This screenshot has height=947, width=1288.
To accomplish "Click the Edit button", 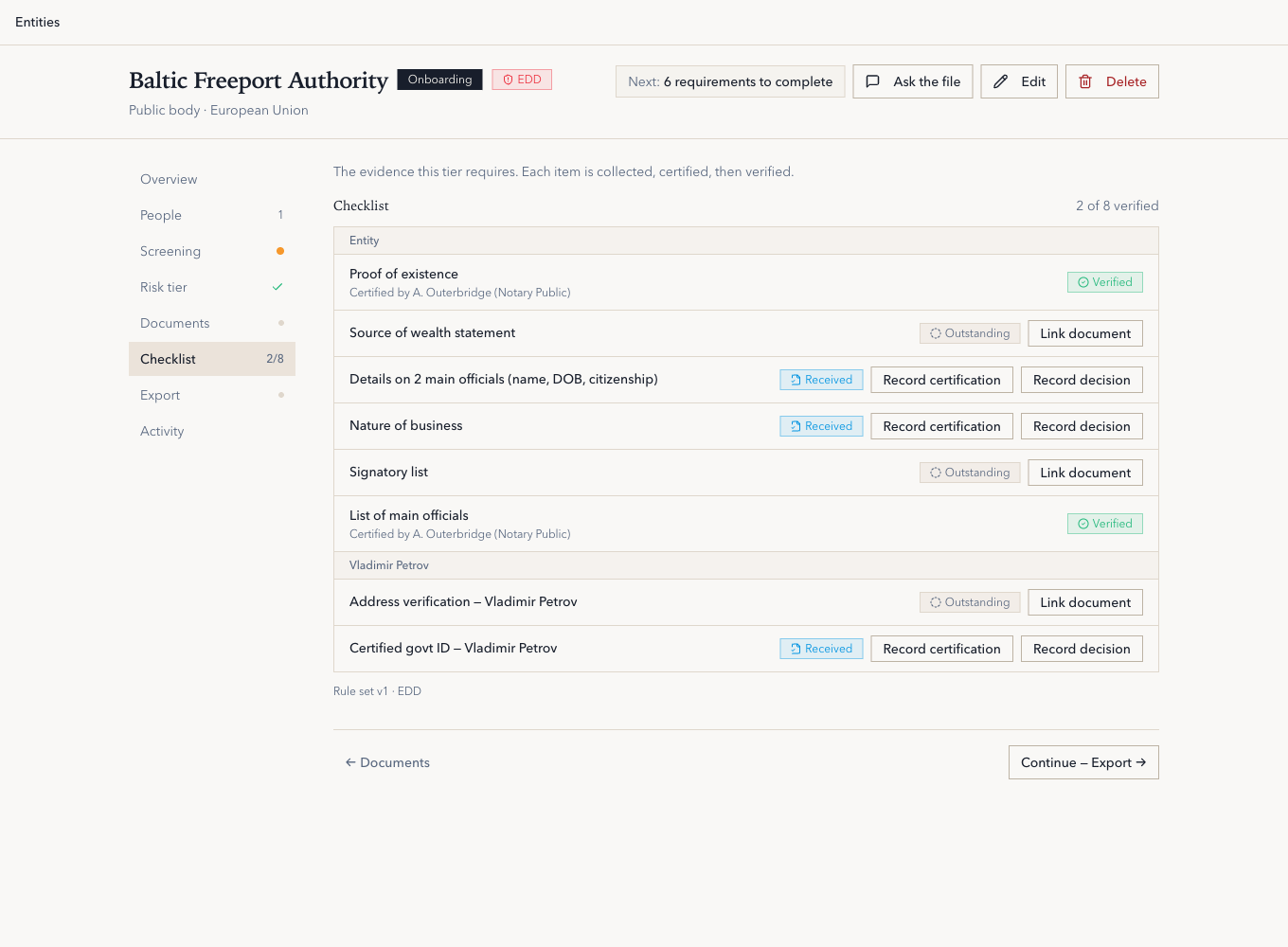I will tap(1019, 81).
